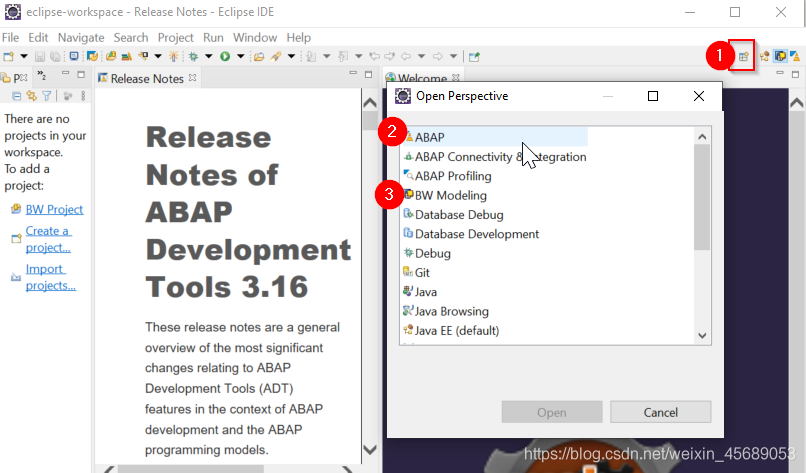Open the Project menu
The height and width of the screenshot is (473, 806).
(175, 38)
